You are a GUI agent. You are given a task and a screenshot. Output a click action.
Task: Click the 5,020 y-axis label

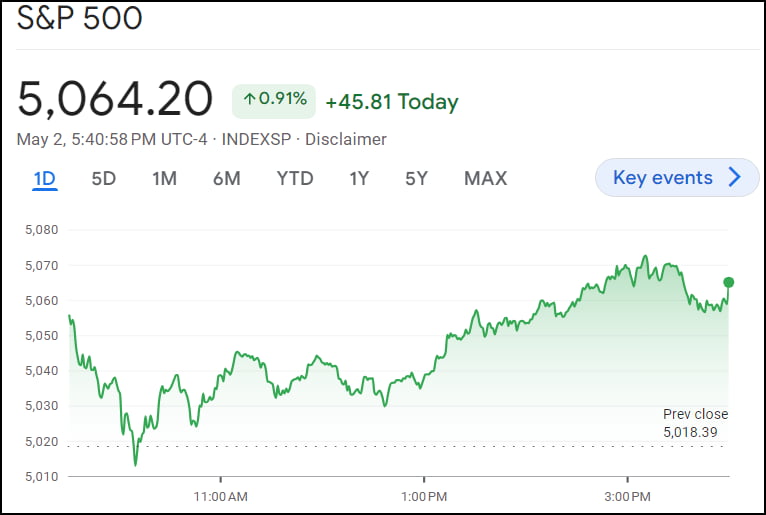tap(42, 441)
